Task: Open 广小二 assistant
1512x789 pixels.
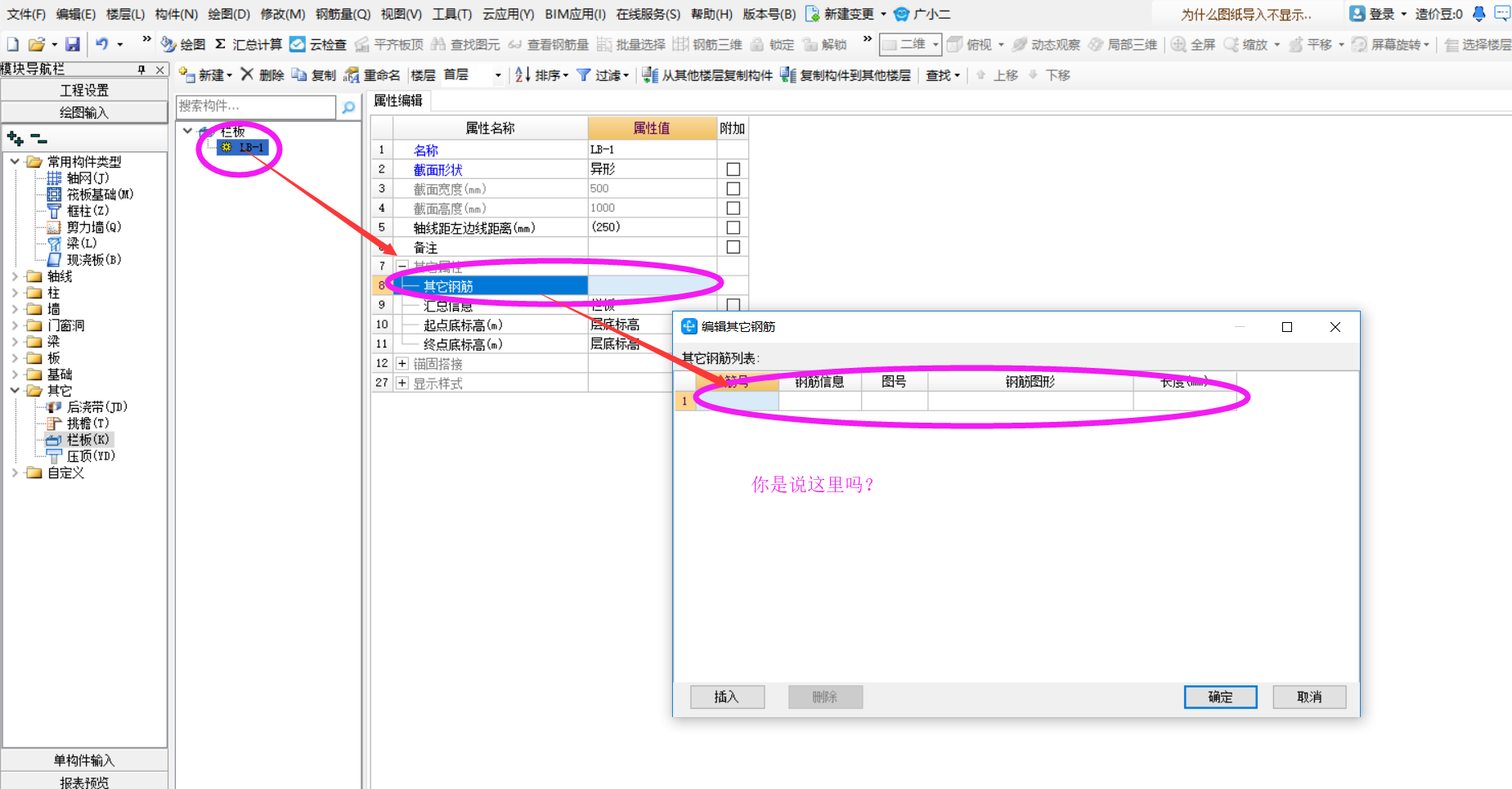Action: 922,14
